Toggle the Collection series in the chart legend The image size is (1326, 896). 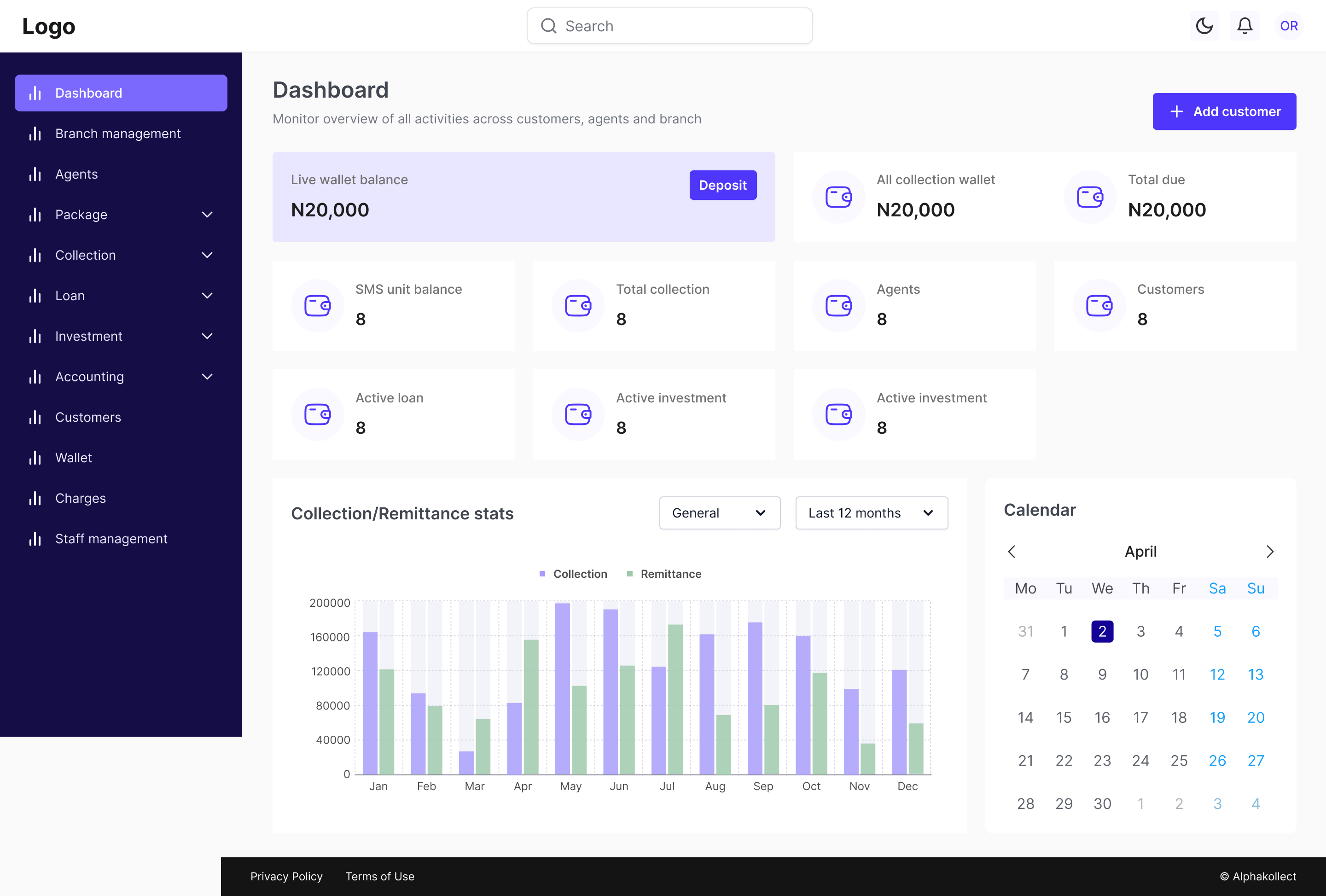click(573, 574)
